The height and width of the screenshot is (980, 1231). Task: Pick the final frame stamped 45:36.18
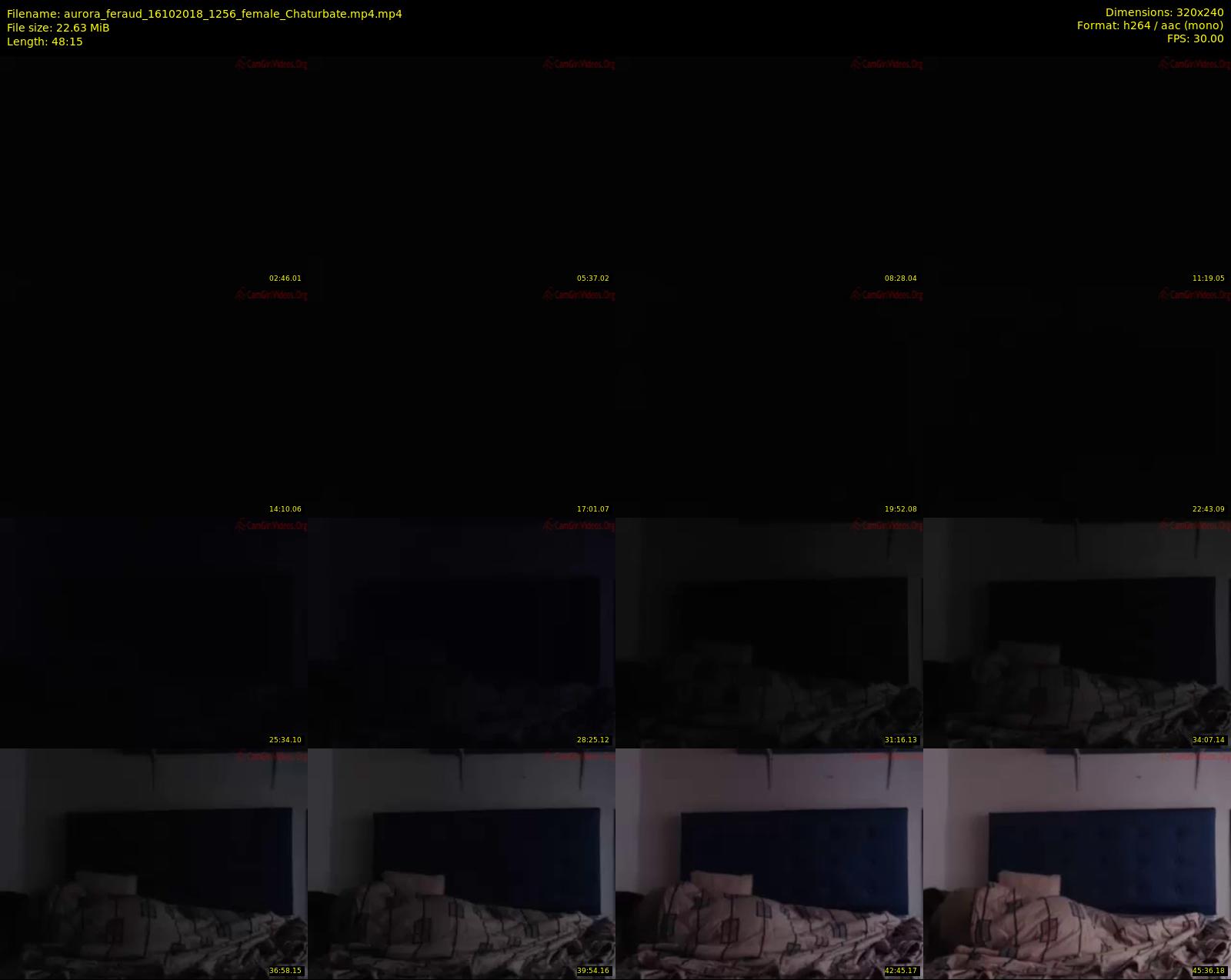(1077, 863)
